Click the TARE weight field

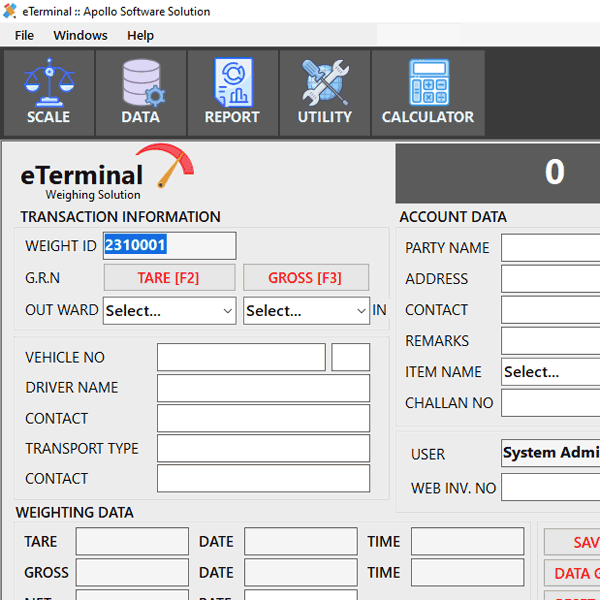click(x=132, y=541)
